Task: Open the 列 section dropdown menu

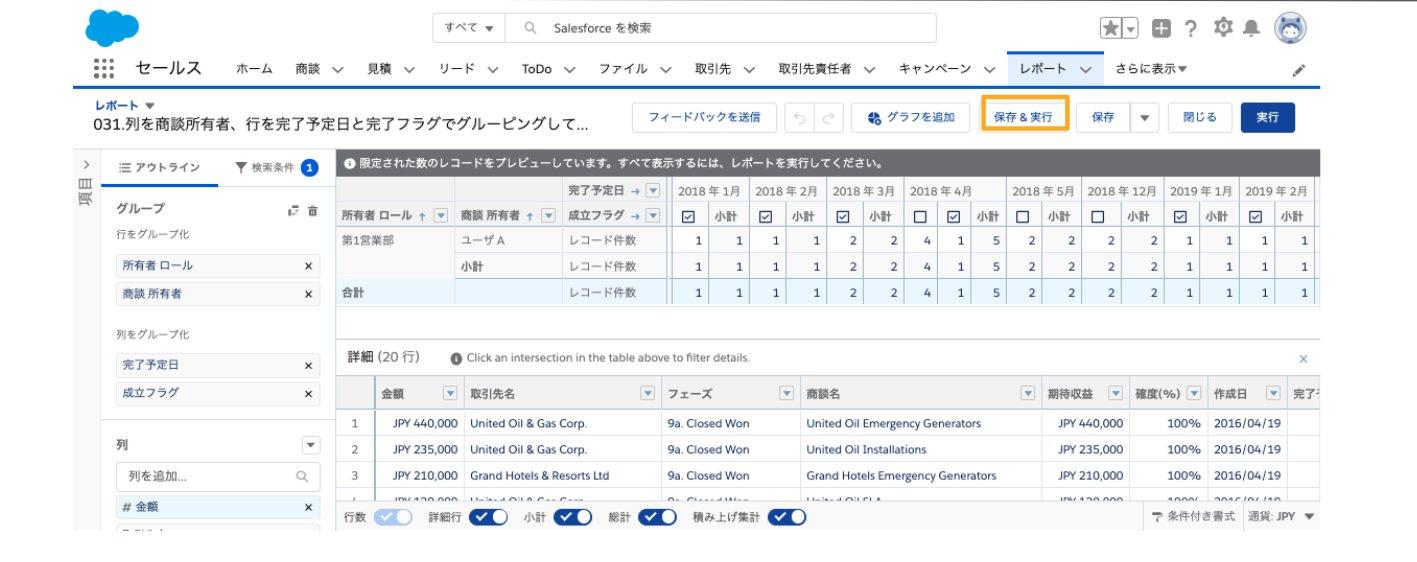Action: [311, 445]
